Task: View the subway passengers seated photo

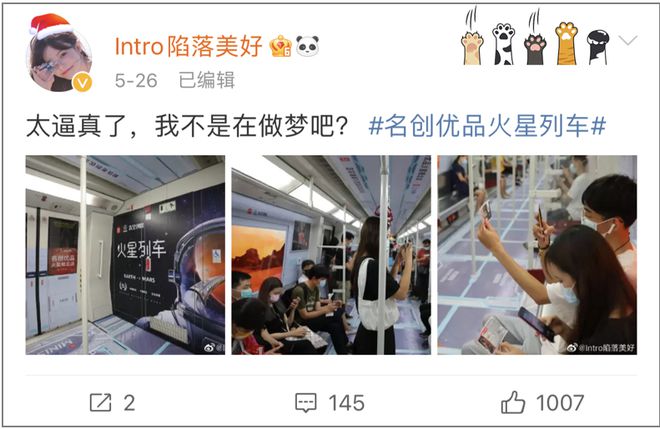Action: pyautogui.click(x=331, y=255)
